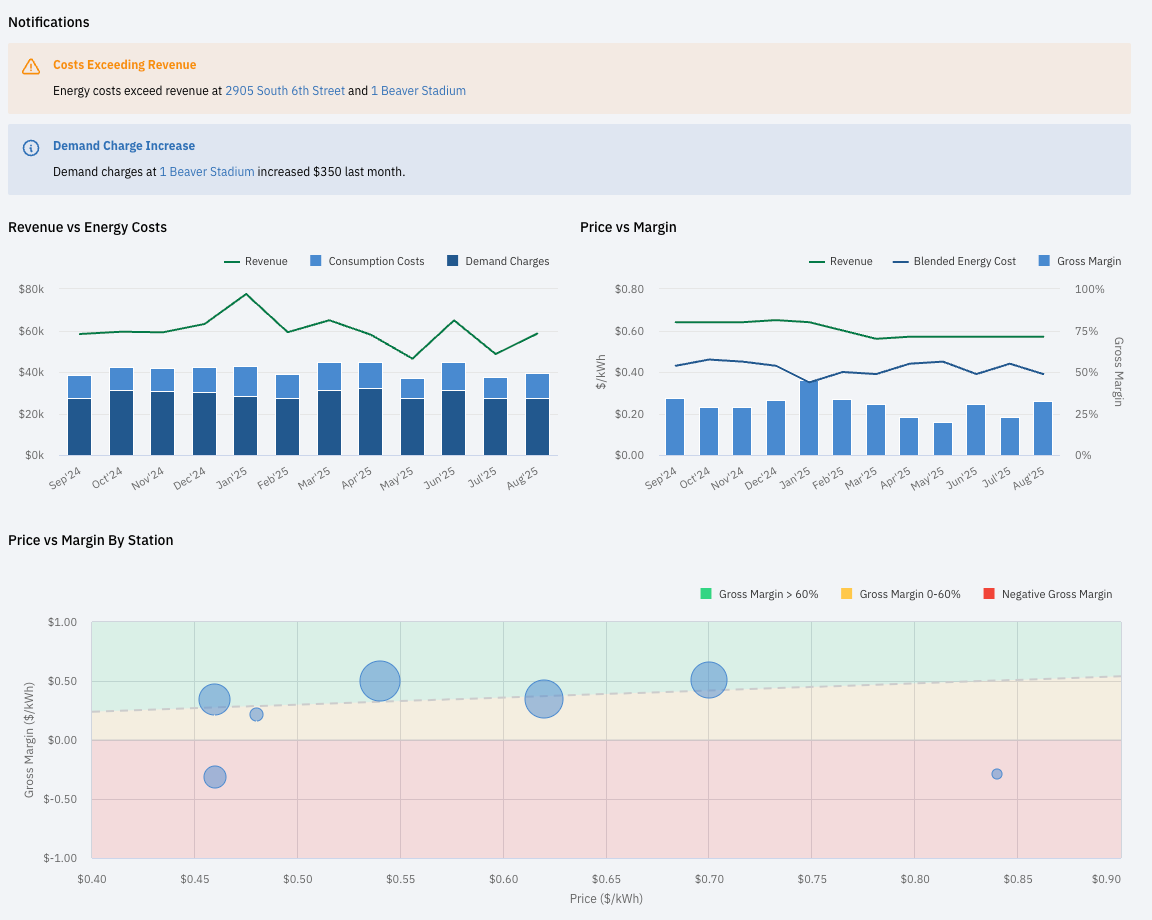Click the info circle icon in Demand Charge Increase

(31, 148)
